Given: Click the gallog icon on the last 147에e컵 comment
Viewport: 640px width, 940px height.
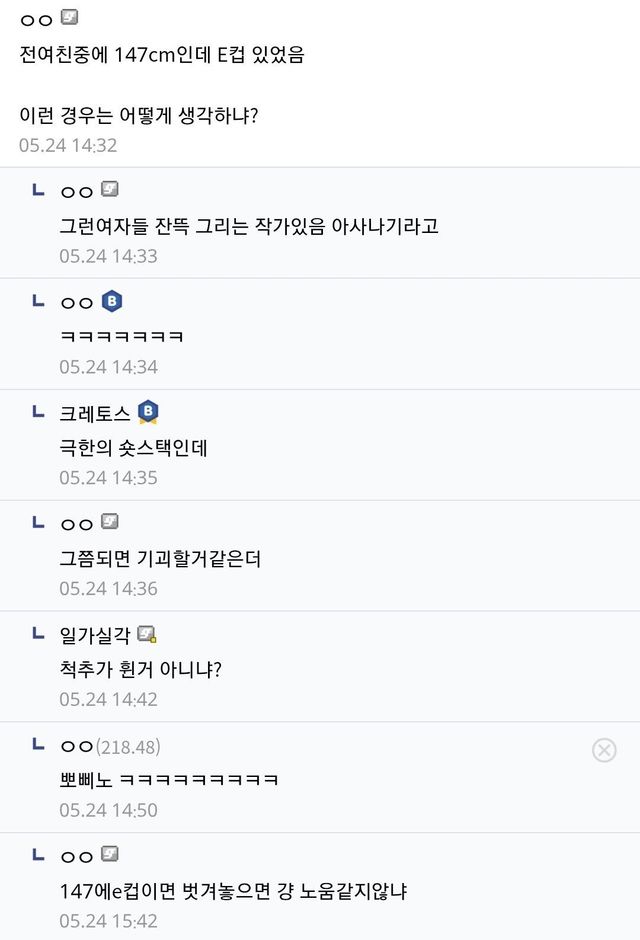Looking at the screenshot, I should tap(110, 855).
